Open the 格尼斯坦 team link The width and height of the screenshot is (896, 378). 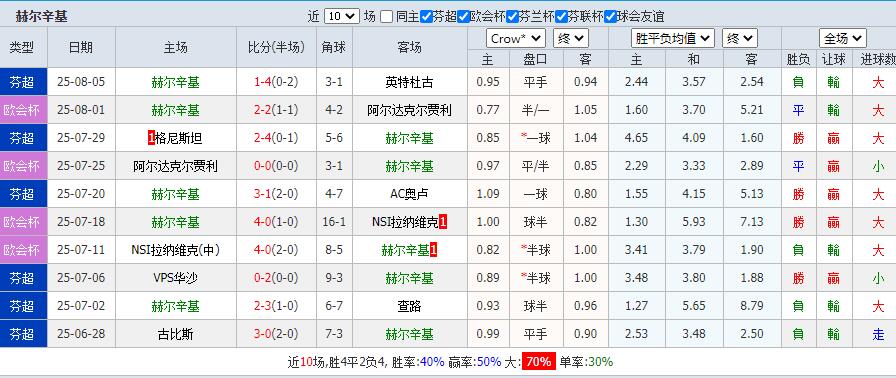[x=179, y=138]
